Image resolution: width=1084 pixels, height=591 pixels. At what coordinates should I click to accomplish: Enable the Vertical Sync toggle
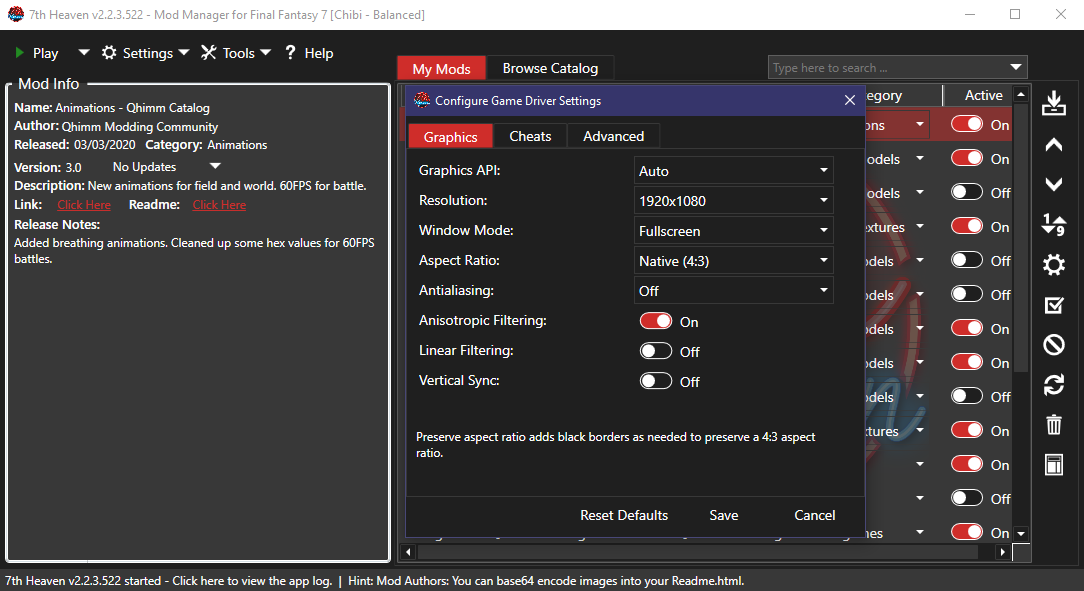coord(655,381)
